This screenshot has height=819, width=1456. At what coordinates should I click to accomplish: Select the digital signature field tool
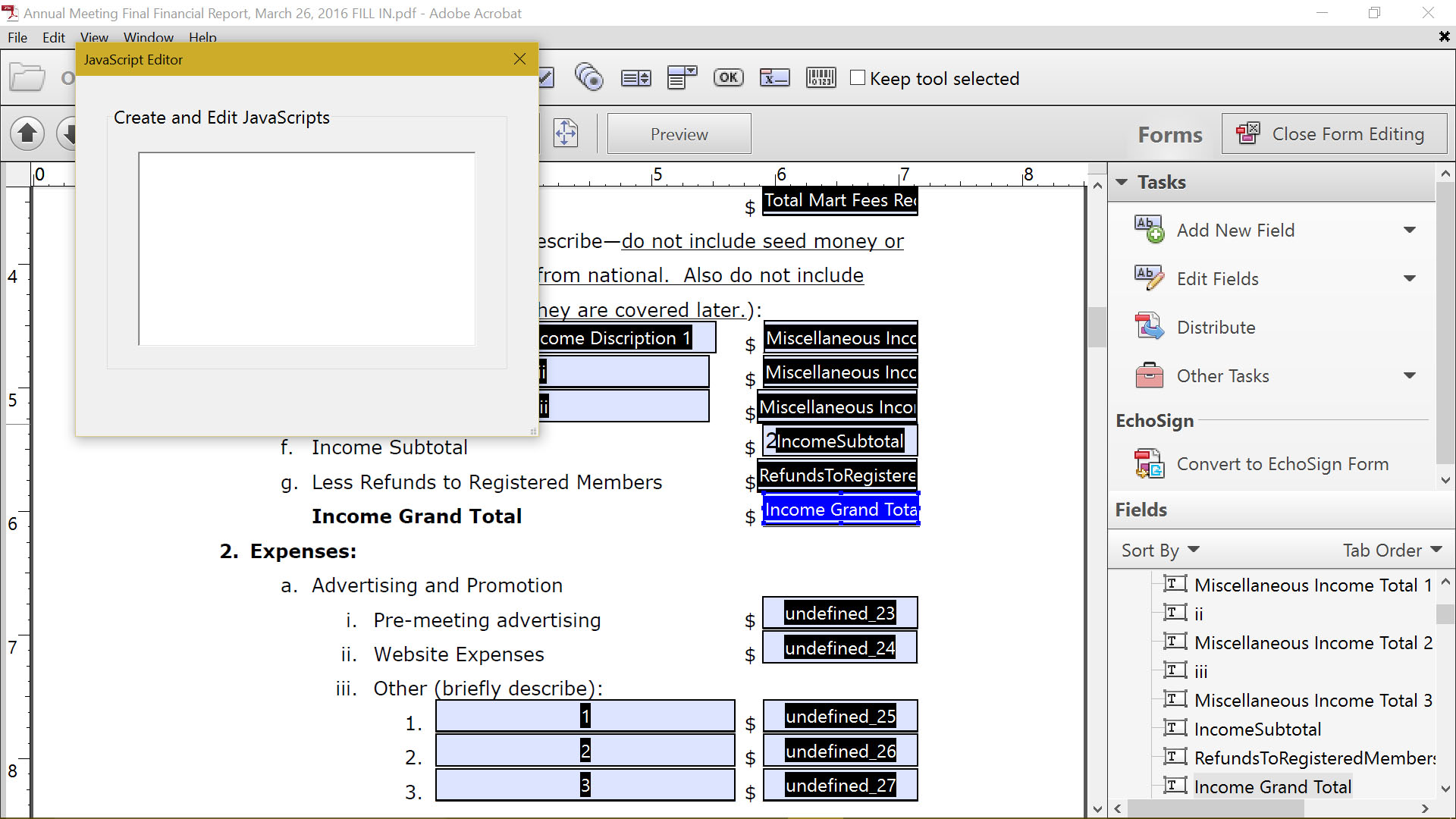coord(774,77)
